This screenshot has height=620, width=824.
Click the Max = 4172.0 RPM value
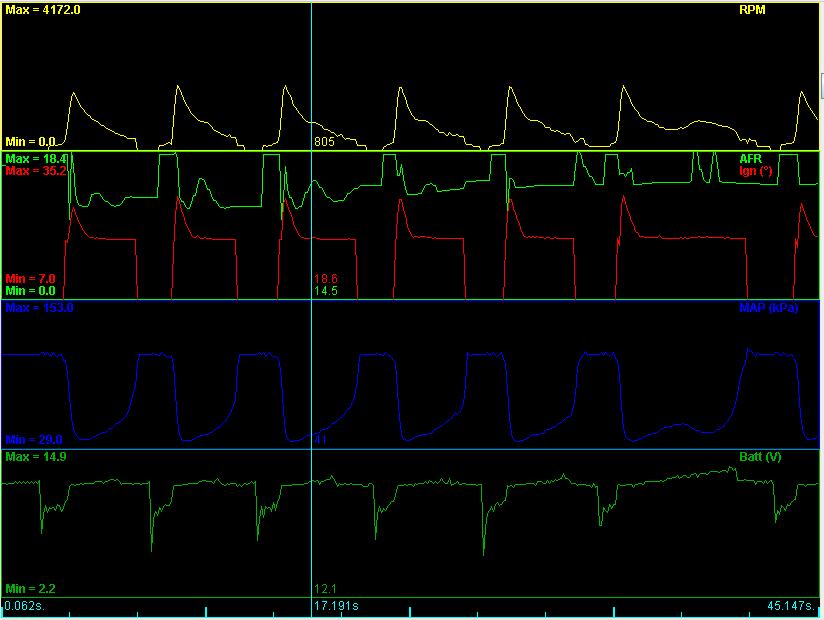click(x=43, y=10)
